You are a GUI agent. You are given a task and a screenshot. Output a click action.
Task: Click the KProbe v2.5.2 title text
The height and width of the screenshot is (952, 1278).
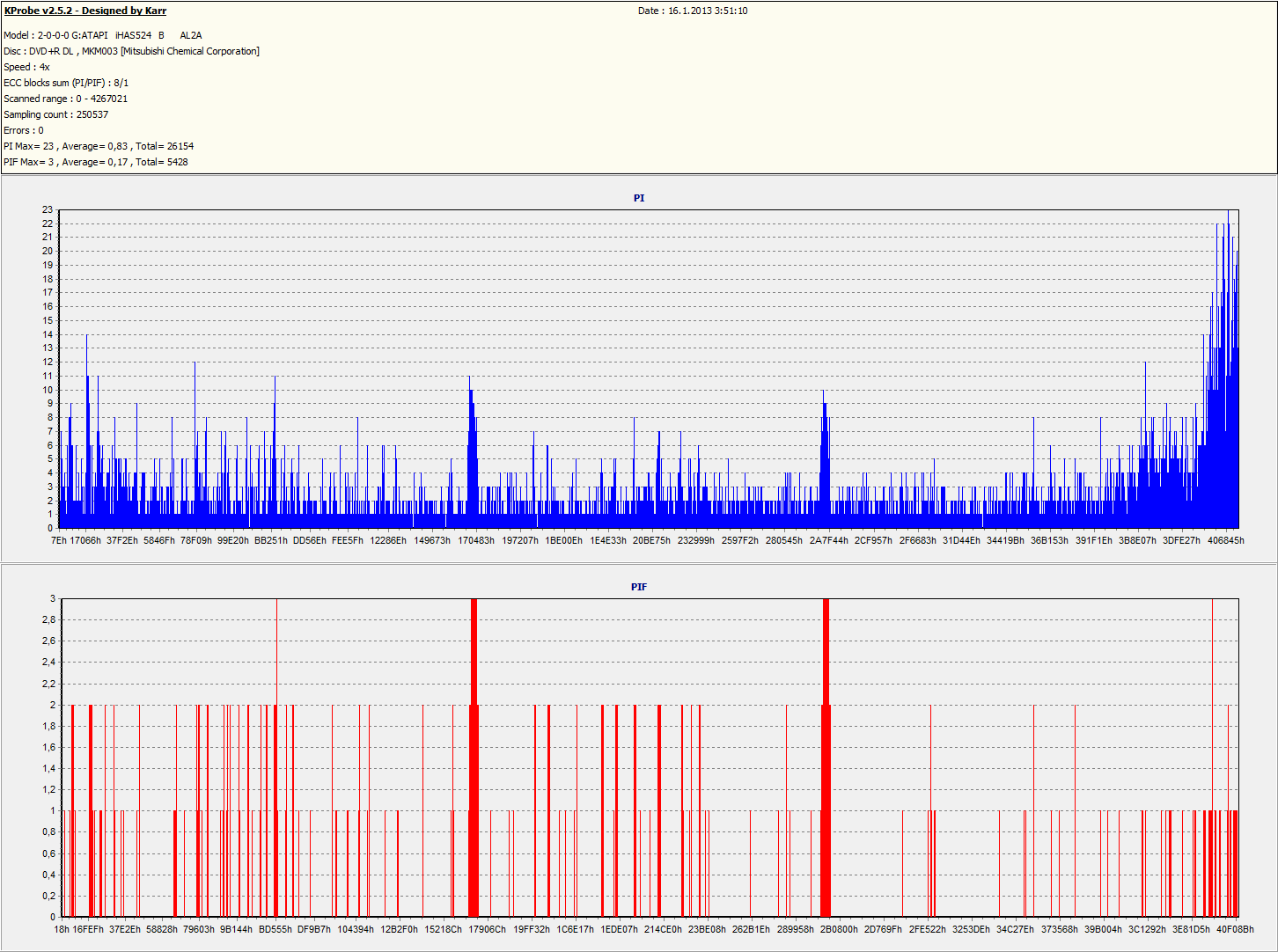pos(84,11)
